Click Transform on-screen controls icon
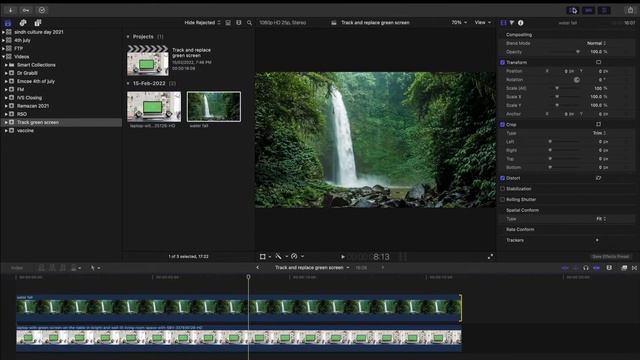 click(598, 62)
